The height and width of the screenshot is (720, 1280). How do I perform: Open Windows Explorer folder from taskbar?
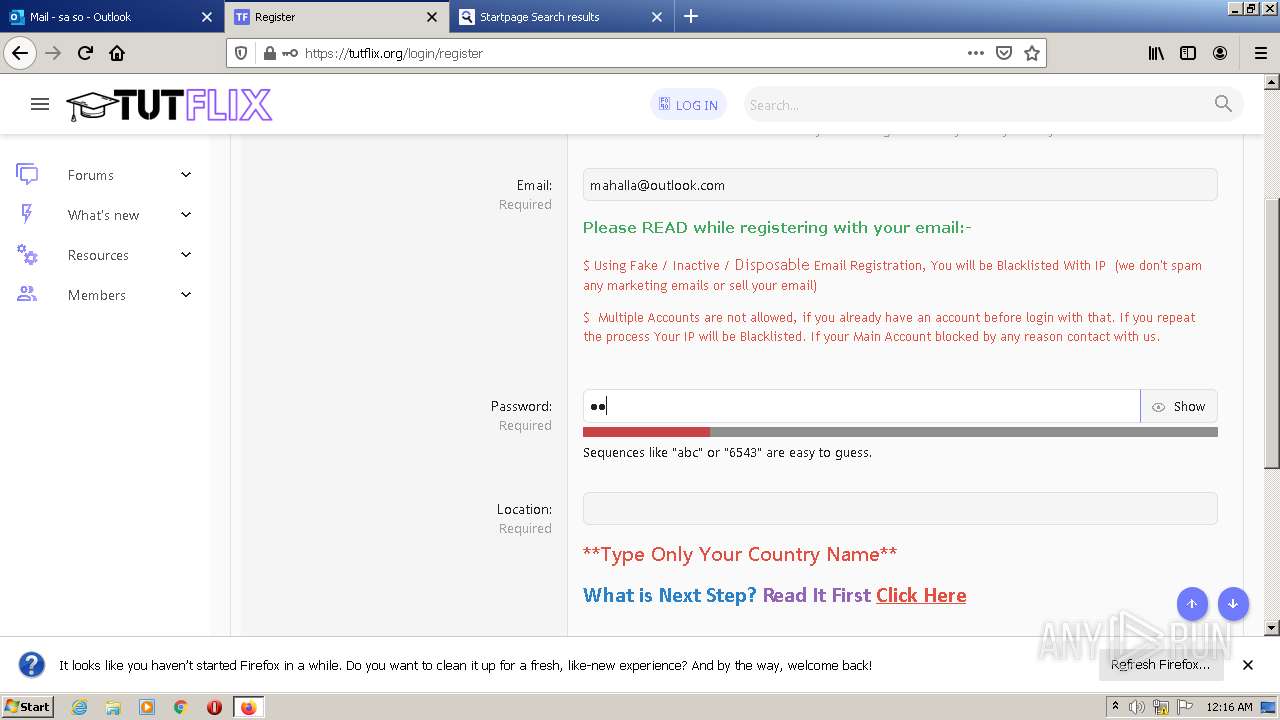pyautogui.click(x=113, y=707)
